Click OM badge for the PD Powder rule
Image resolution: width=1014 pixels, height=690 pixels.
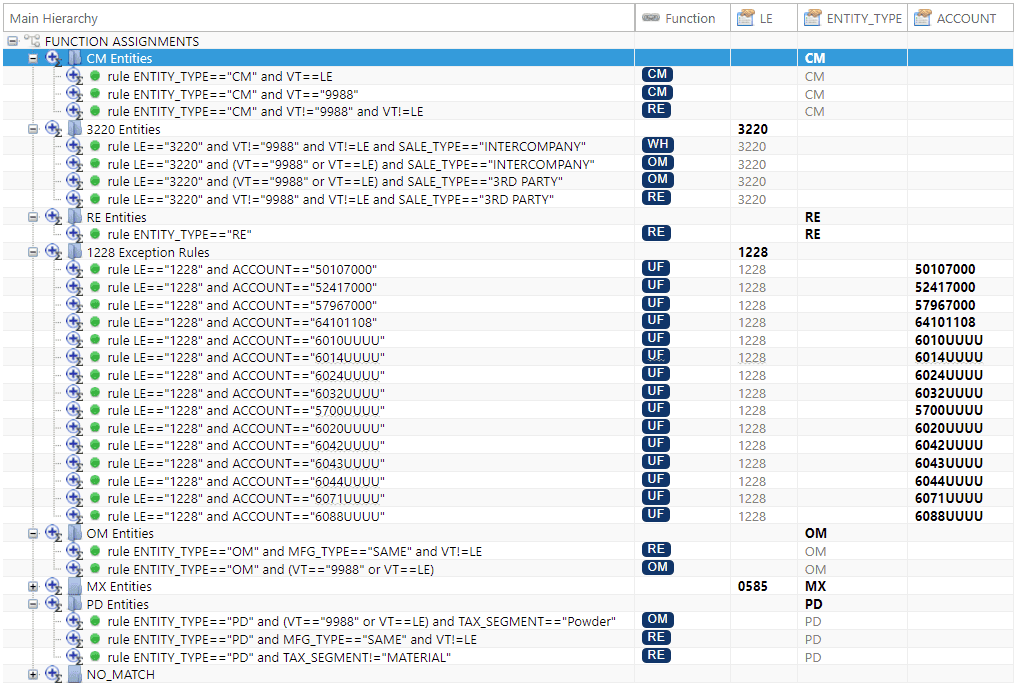(x=658, y=620)
